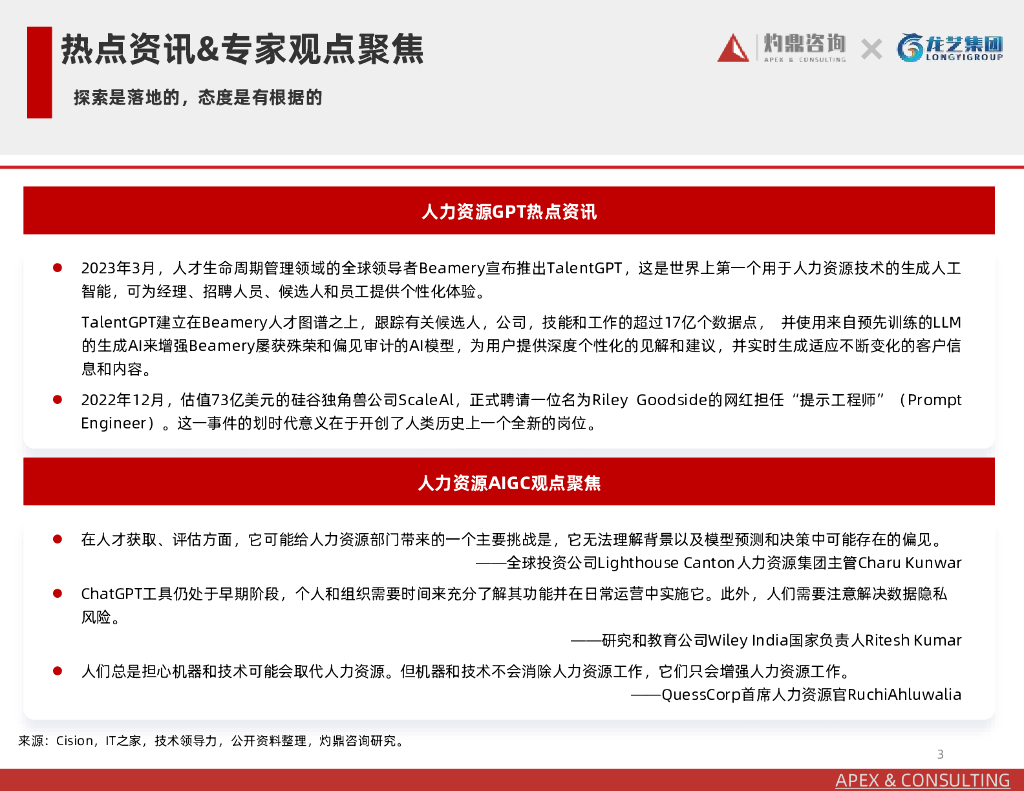
Task: Click the 龙艺集团 brand name text
Action: click(x=964, y=44)
